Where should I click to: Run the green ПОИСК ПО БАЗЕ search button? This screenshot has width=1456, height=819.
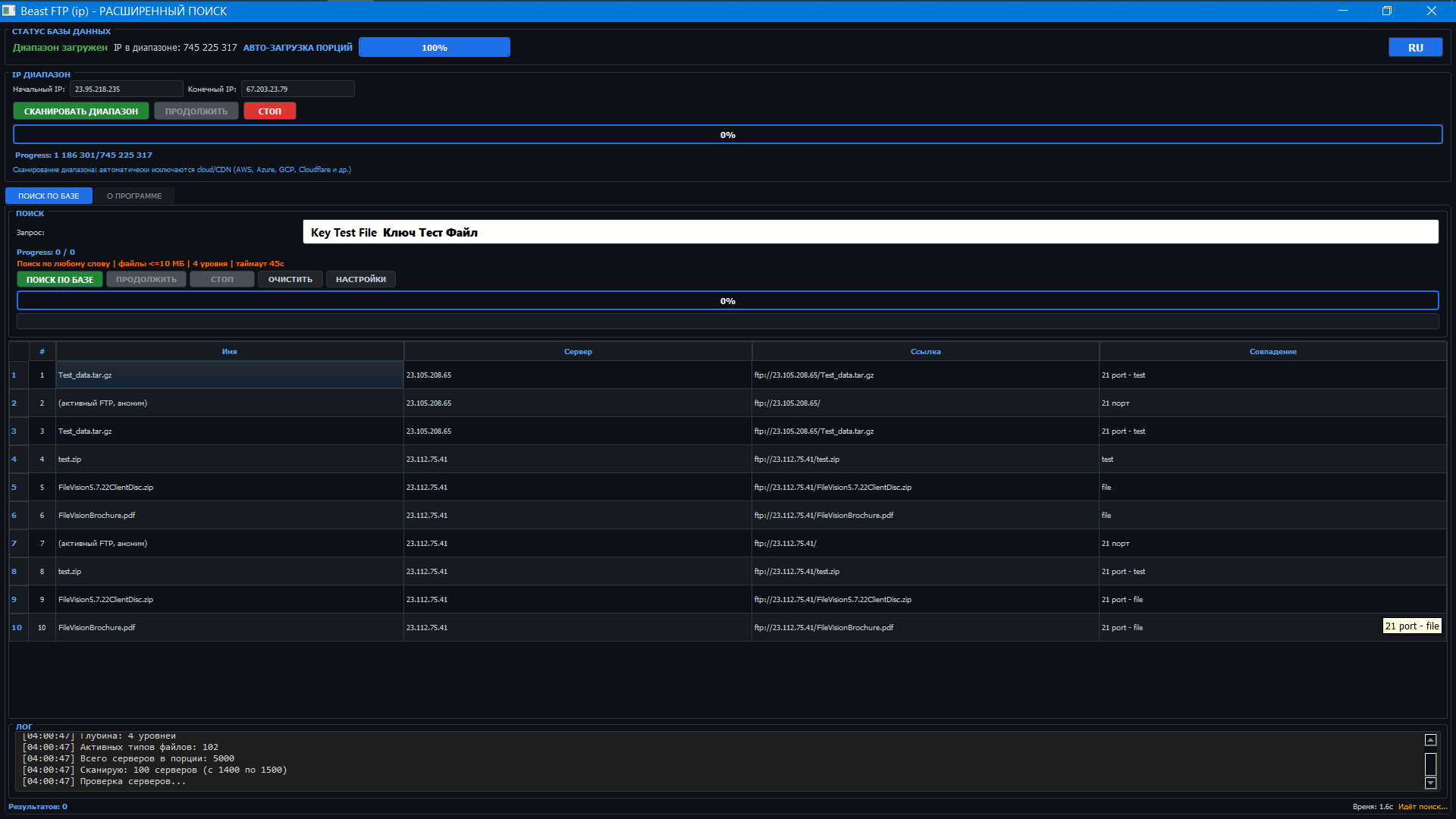pos(60,279)
